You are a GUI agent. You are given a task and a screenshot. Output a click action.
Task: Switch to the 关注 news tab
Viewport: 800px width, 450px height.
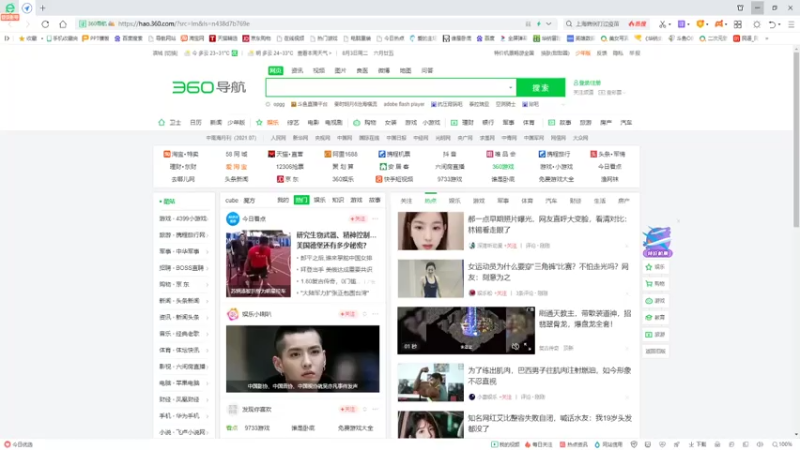pos(406,201)
